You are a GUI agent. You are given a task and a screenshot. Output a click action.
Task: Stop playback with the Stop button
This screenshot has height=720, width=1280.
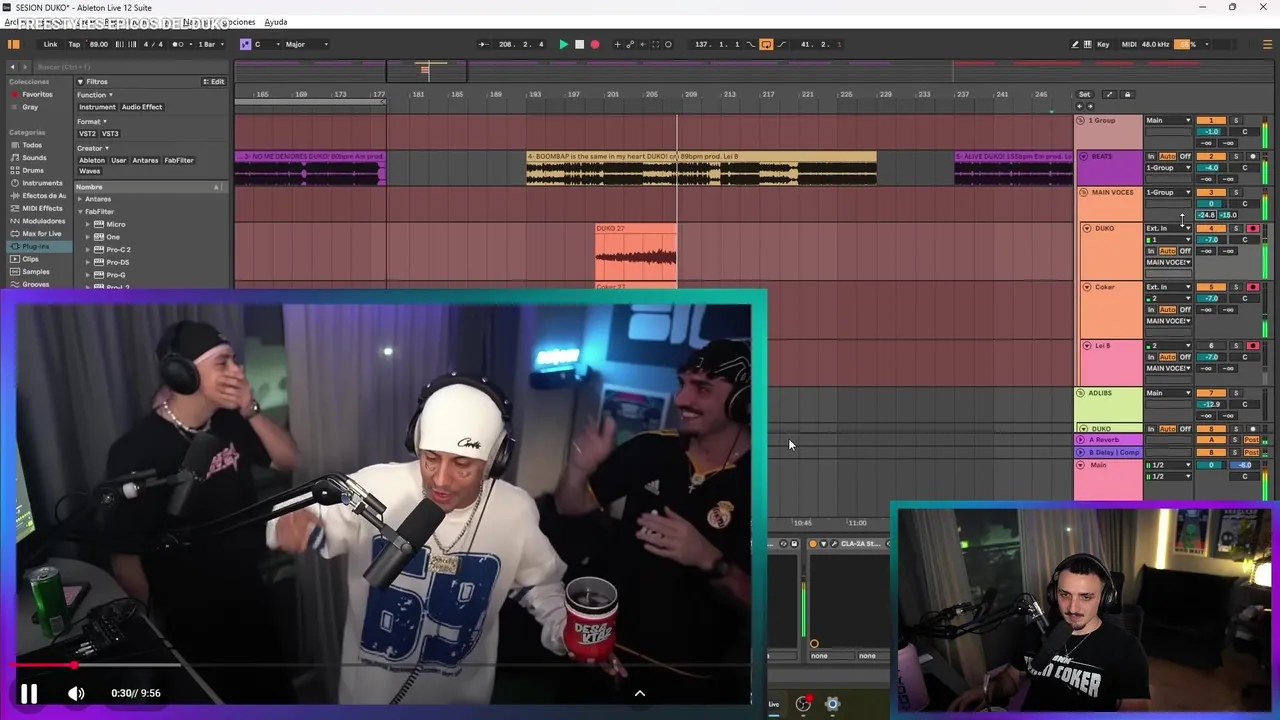(579, 44)
